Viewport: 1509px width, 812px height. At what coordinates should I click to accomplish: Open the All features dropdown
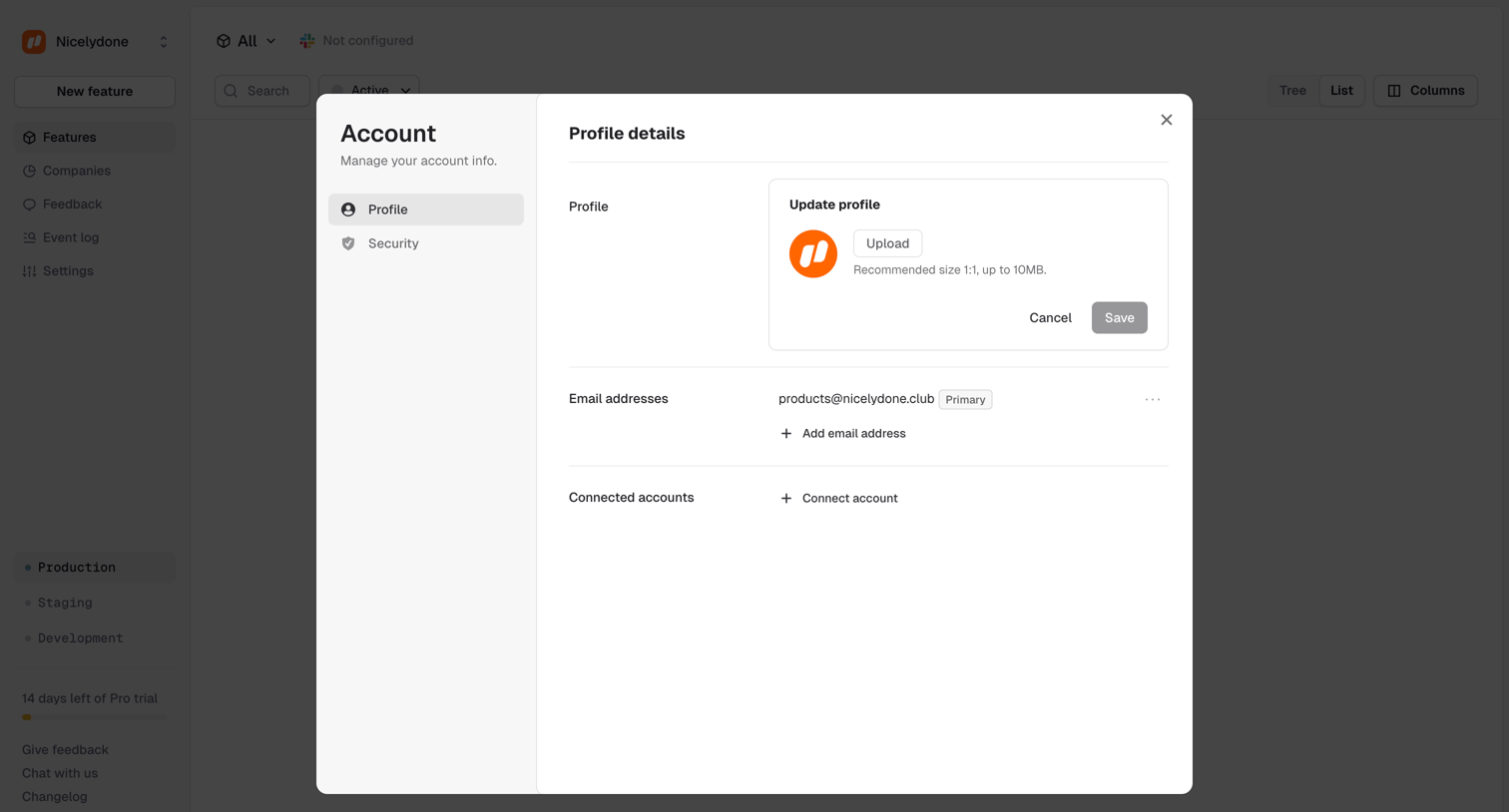(x=247, y=41)
